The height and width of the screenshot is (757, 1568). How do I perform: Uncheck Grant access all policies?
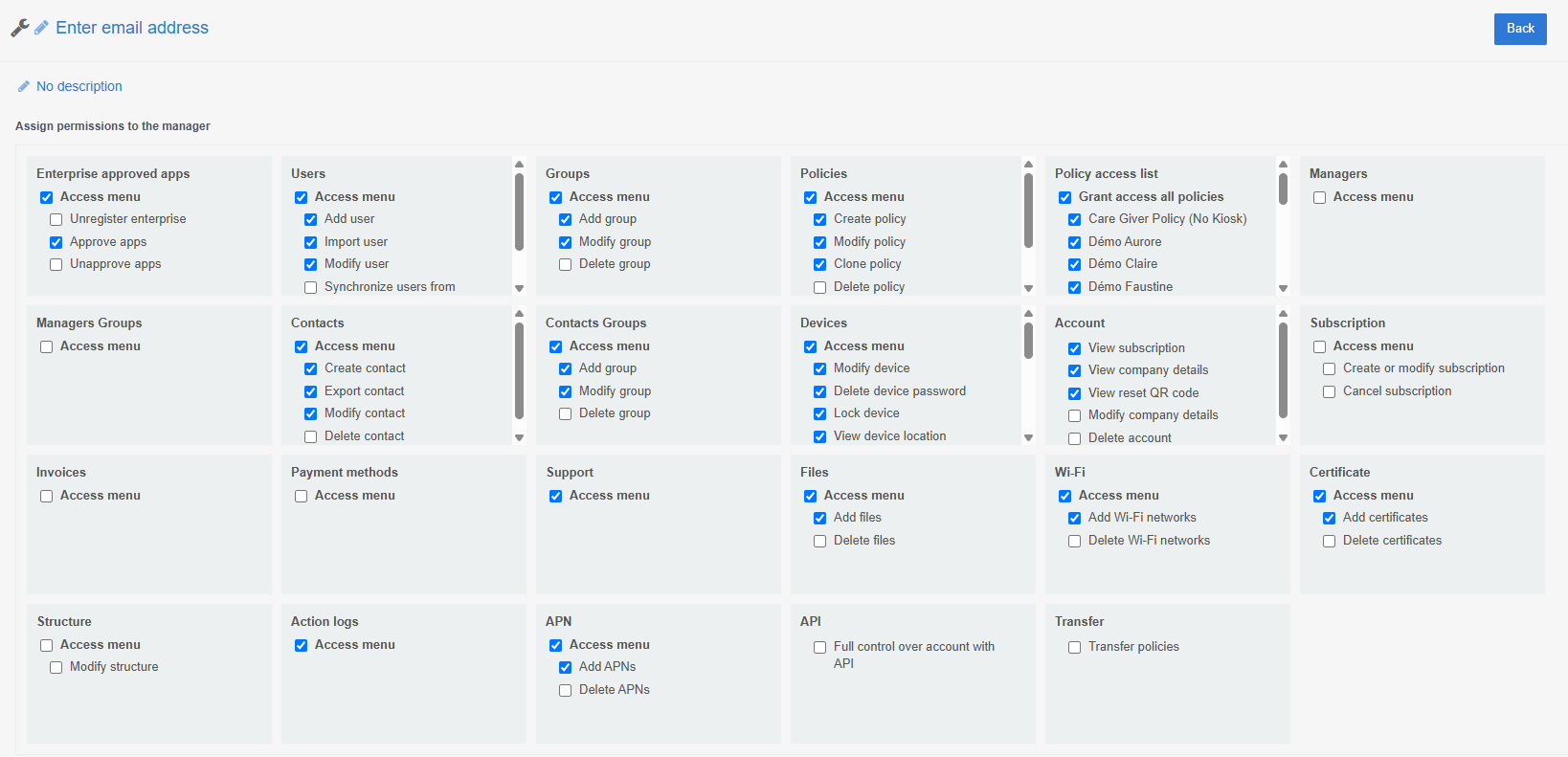[x=1064, y=197]
